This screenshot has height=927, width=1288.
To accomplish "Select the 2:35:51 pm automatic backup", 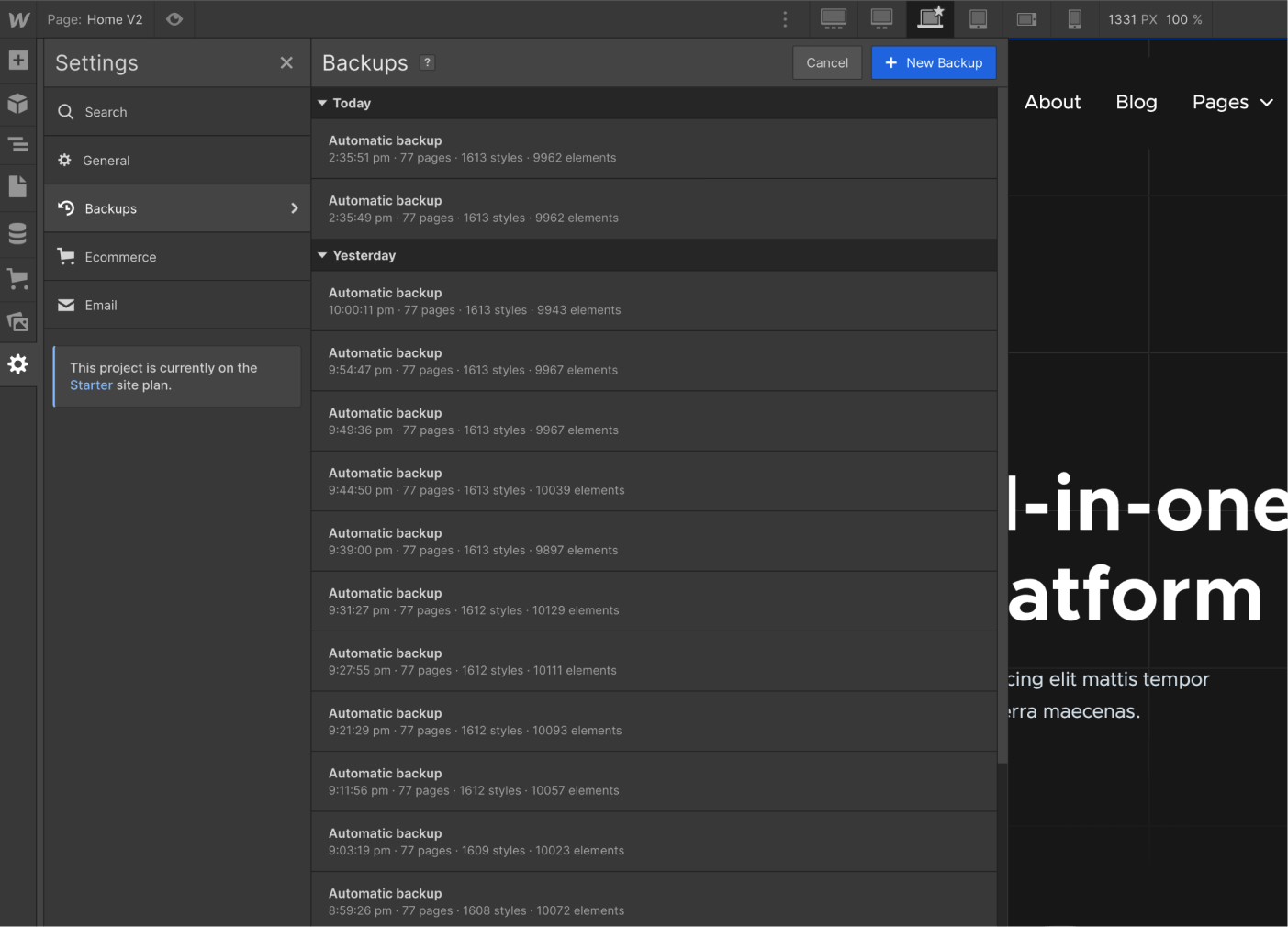I will (654, 148).
